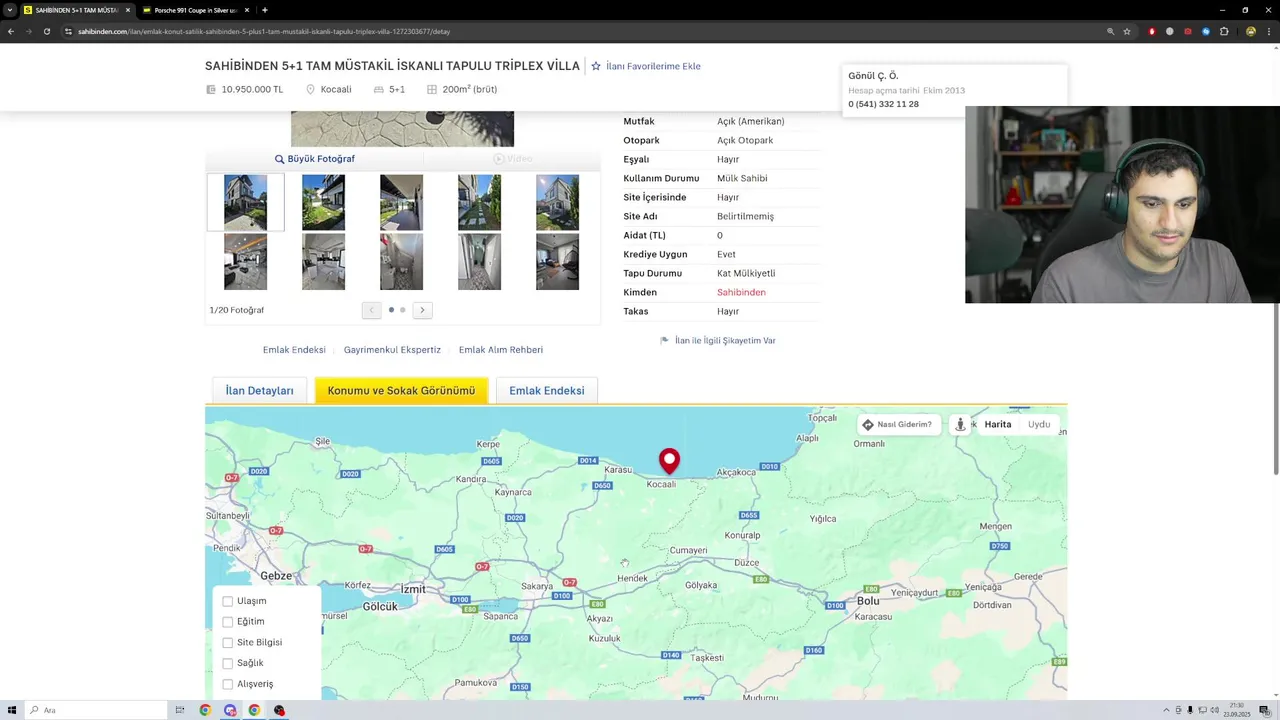Select first thumbnail in the bottom row
Screen dimensions: 1280x720
click(245, 262)
